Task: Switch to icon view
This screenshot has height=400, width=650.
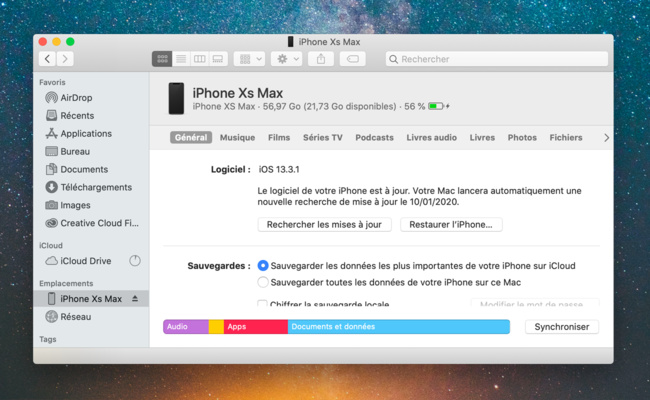Action: click(x=162, y=59)
